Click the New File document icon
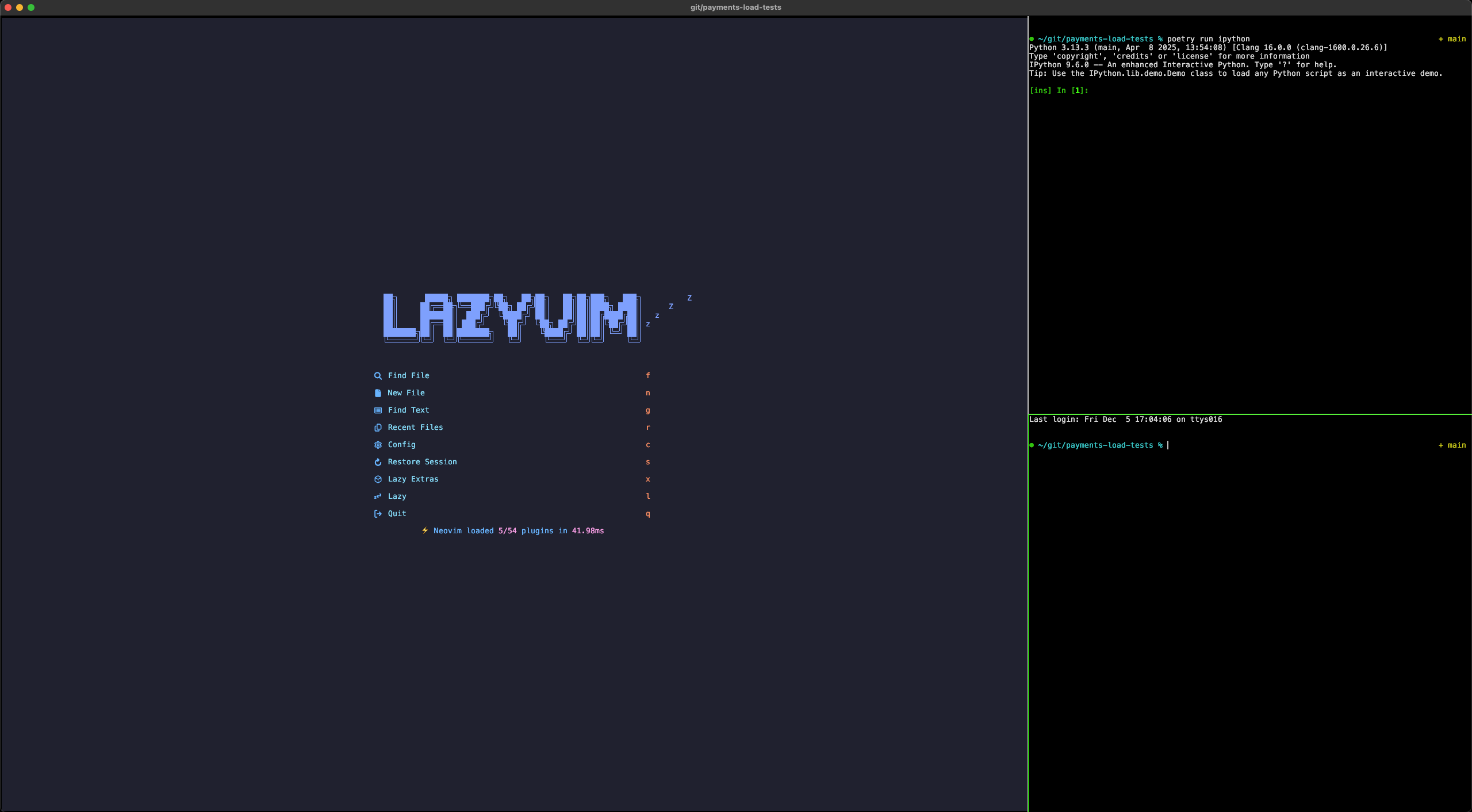Screen dimensions: 1472x812 click(x=378, y=392)
